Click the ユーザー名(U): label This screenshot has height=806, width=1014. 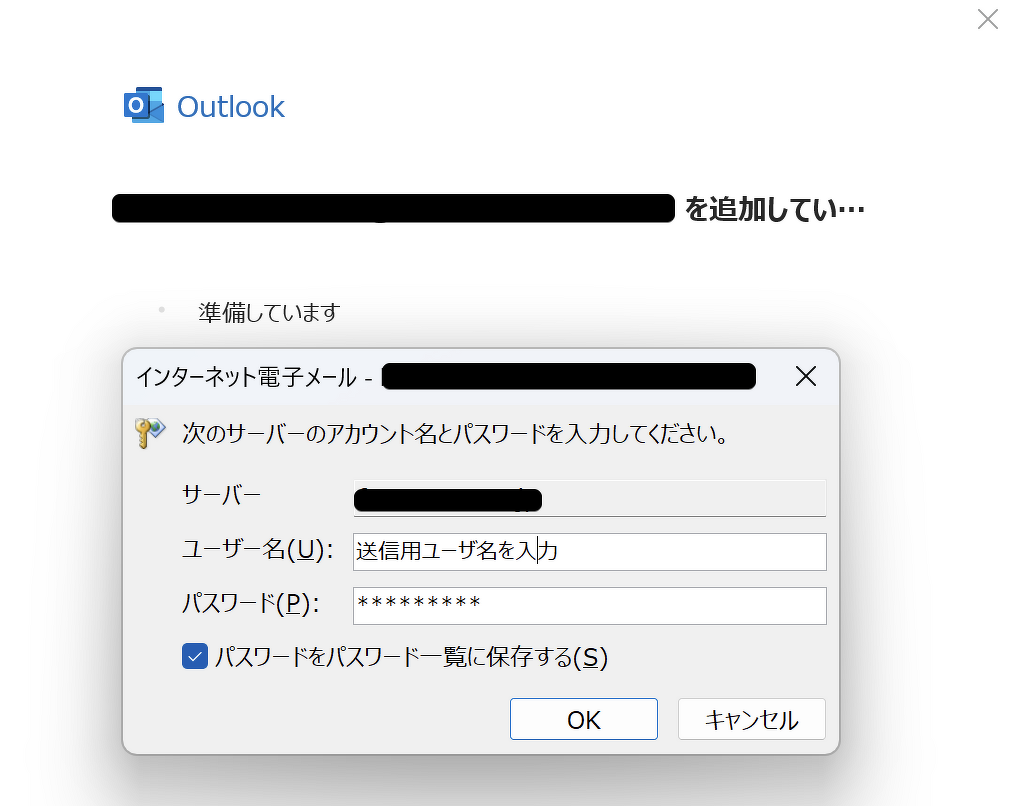click(257, 549)
